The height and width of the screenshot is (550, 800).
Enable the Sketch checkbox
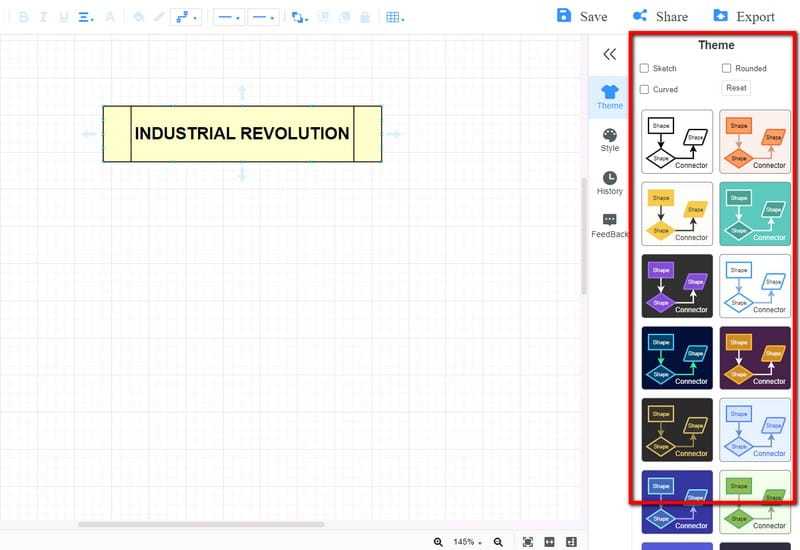[644, 68]
